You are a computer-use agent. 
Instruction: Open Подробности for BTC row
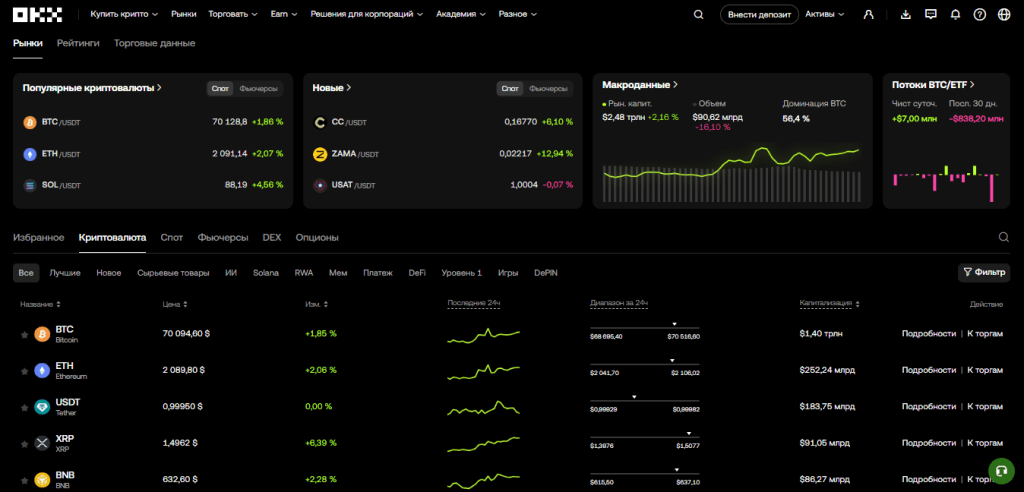tap(929, 334)
